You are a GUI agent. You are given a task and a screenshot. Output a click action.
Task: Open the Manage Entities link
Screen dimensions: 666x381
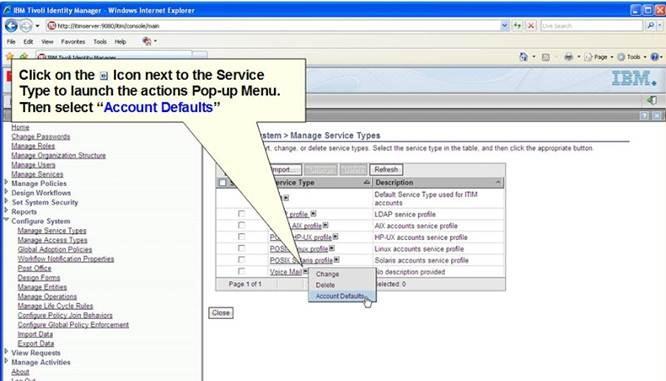click(42, 287)
